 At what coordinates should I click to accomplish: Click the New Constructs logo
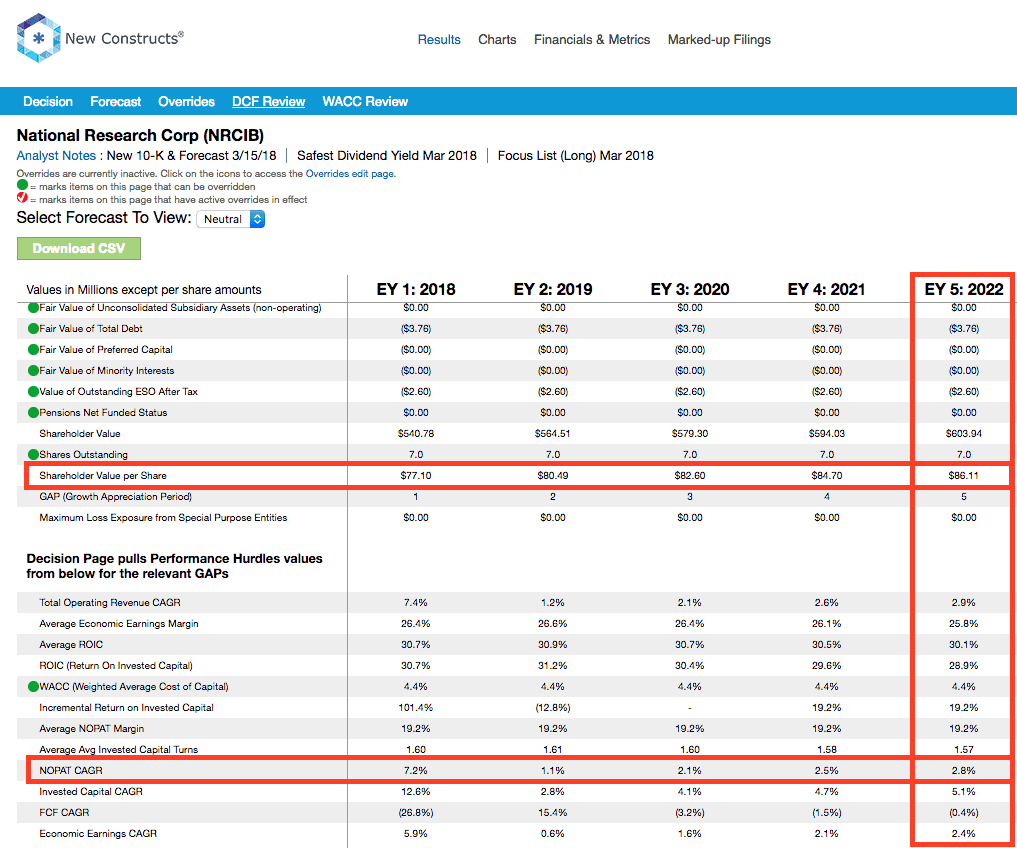(x=100, y=38)
